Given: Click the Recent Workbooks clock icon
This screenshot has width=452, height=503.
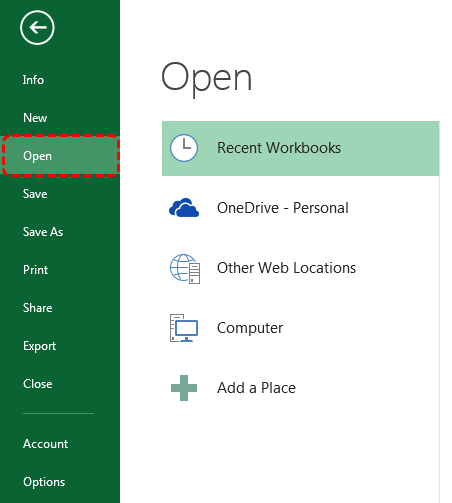Looking at the screenshot, I should pyautogui.click(x=184, y=148).
